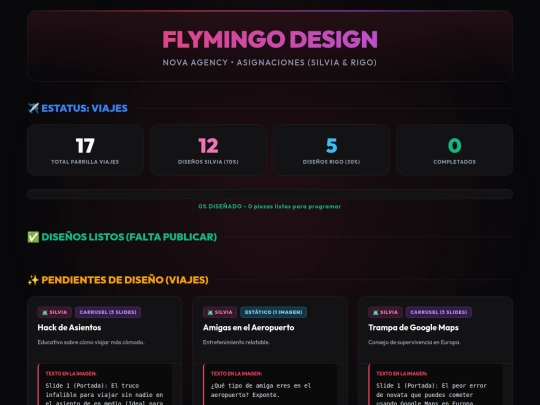The image size is (540, 405).
Task: Click the Educativo description under Hack de Asientos
Action: click(x=91, y=342)
